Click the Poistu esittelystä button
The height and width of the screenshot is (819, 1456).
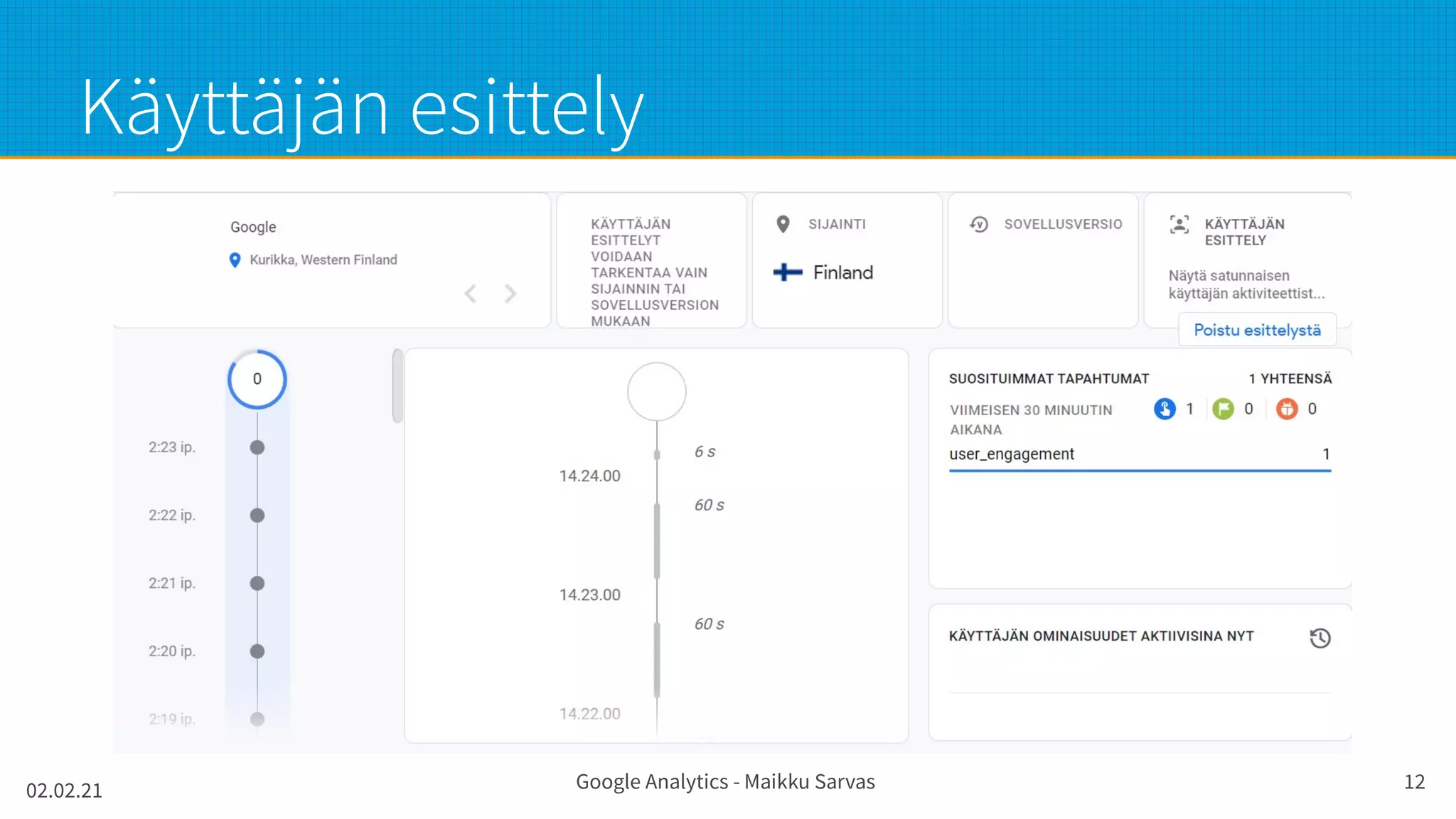coord(1257,330)
